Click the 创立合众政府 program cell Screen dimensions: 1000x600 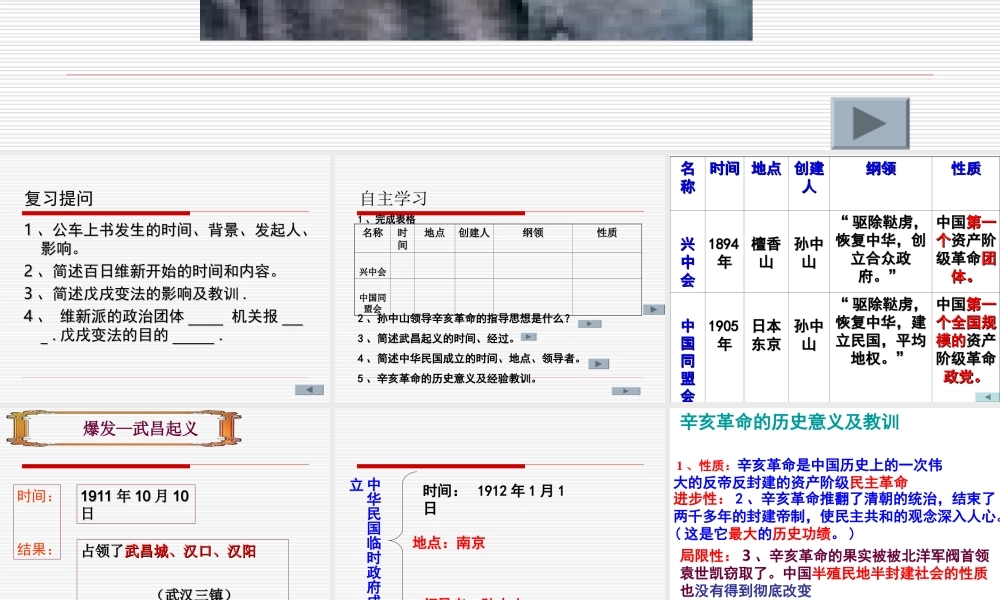[881, 249]
